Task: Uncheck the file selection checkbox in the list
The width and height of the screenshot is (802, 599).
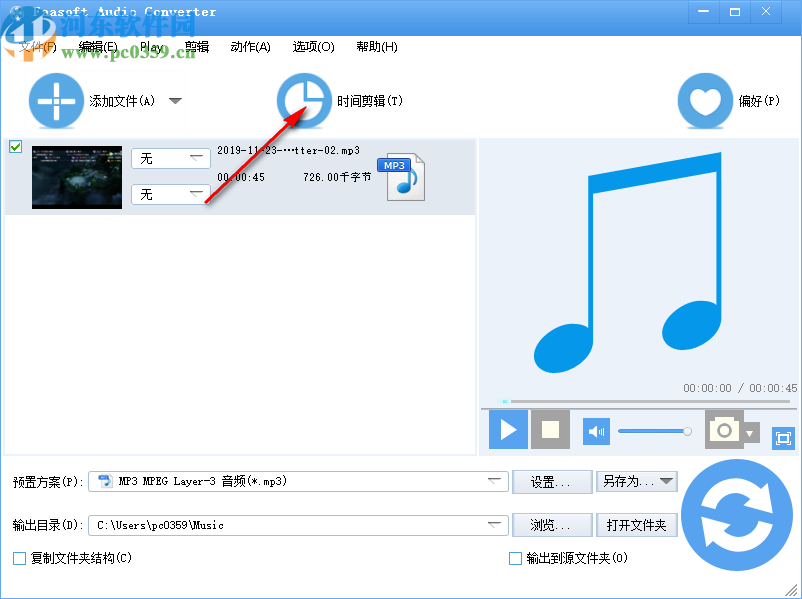Action: pyautogui.click(x=15, y=146)
